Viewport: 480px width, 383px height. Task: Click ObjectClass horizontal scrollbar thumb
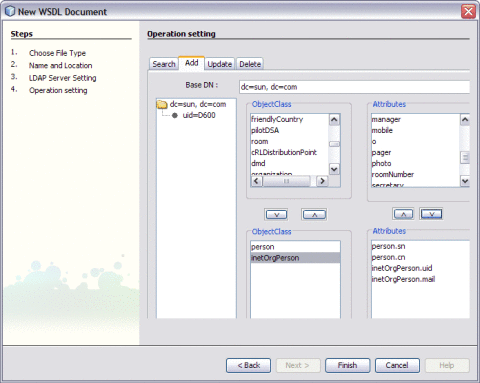coord(286,181)
